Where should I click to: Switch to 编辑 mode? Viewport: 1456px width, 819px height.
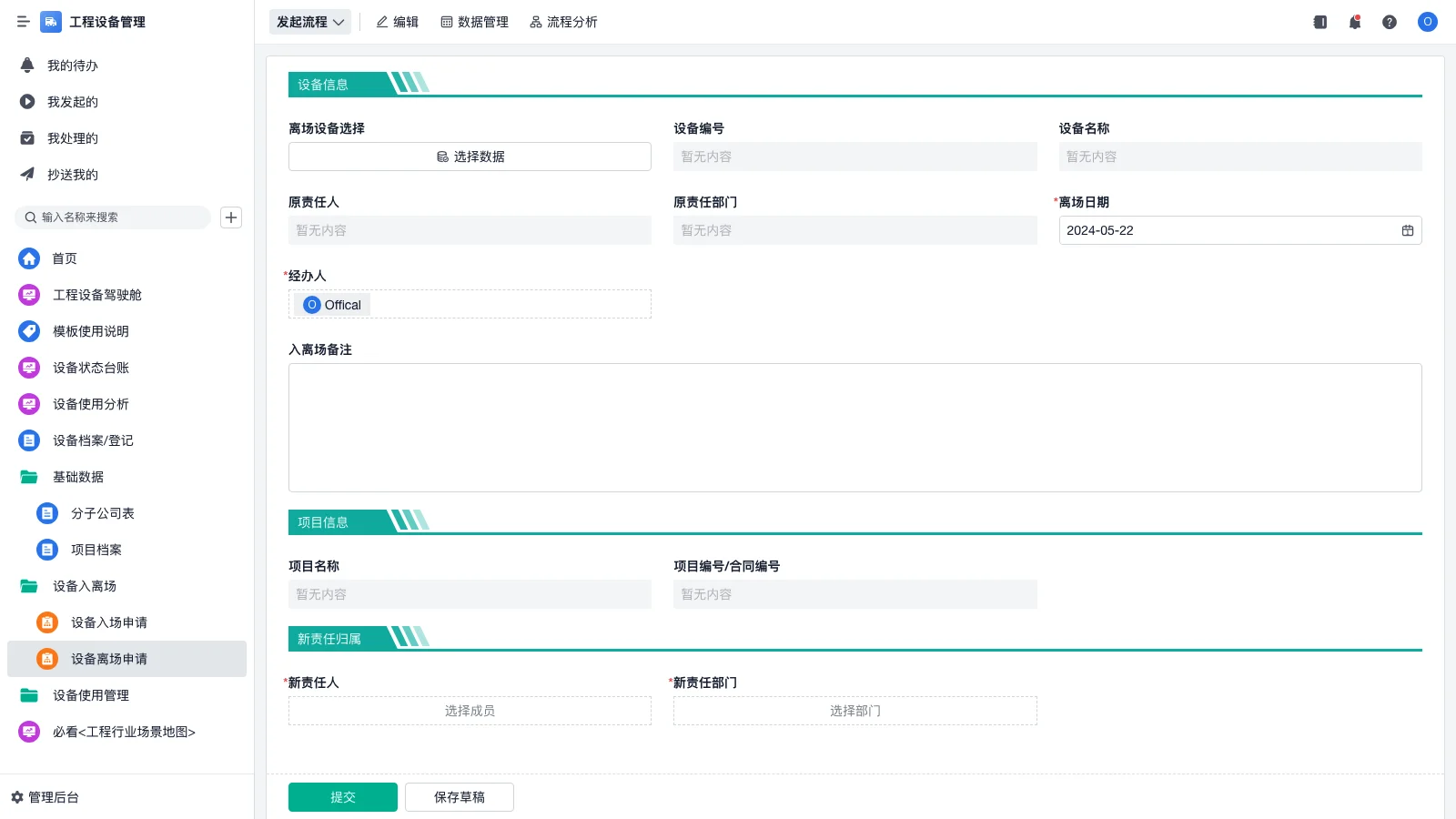point(398,22)
